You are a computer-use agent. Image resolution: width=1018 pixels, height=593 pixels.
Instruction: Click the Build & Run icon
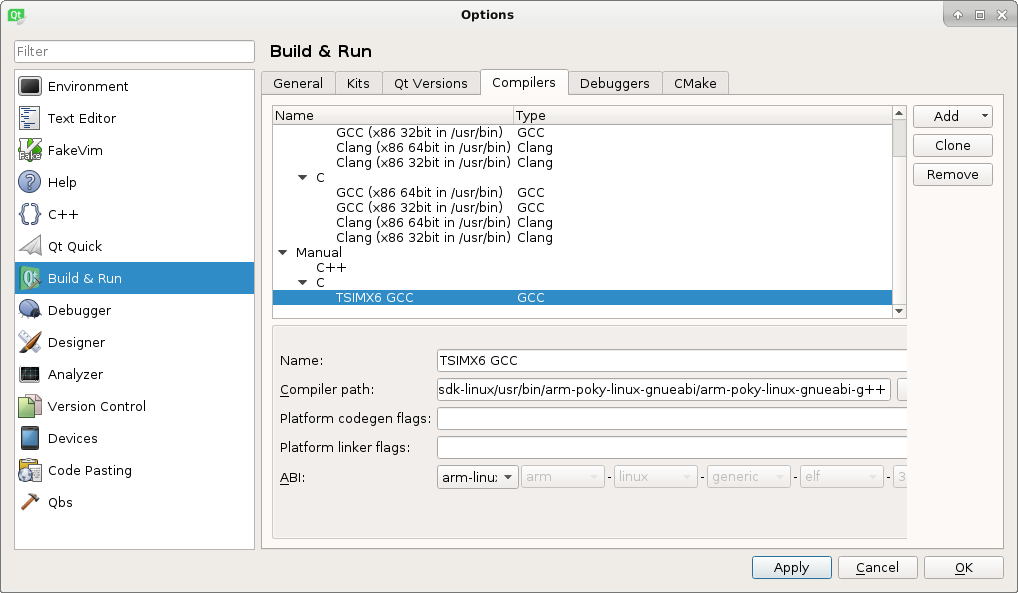30,278
